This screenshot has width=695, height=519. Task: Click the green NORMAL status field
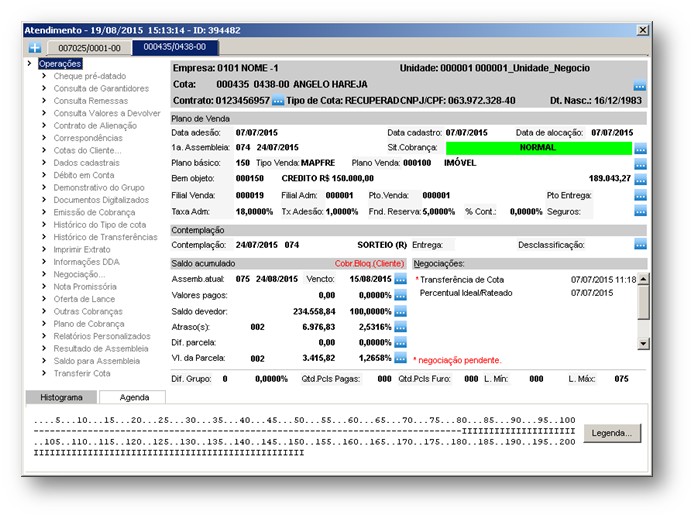tap(539, 148)
